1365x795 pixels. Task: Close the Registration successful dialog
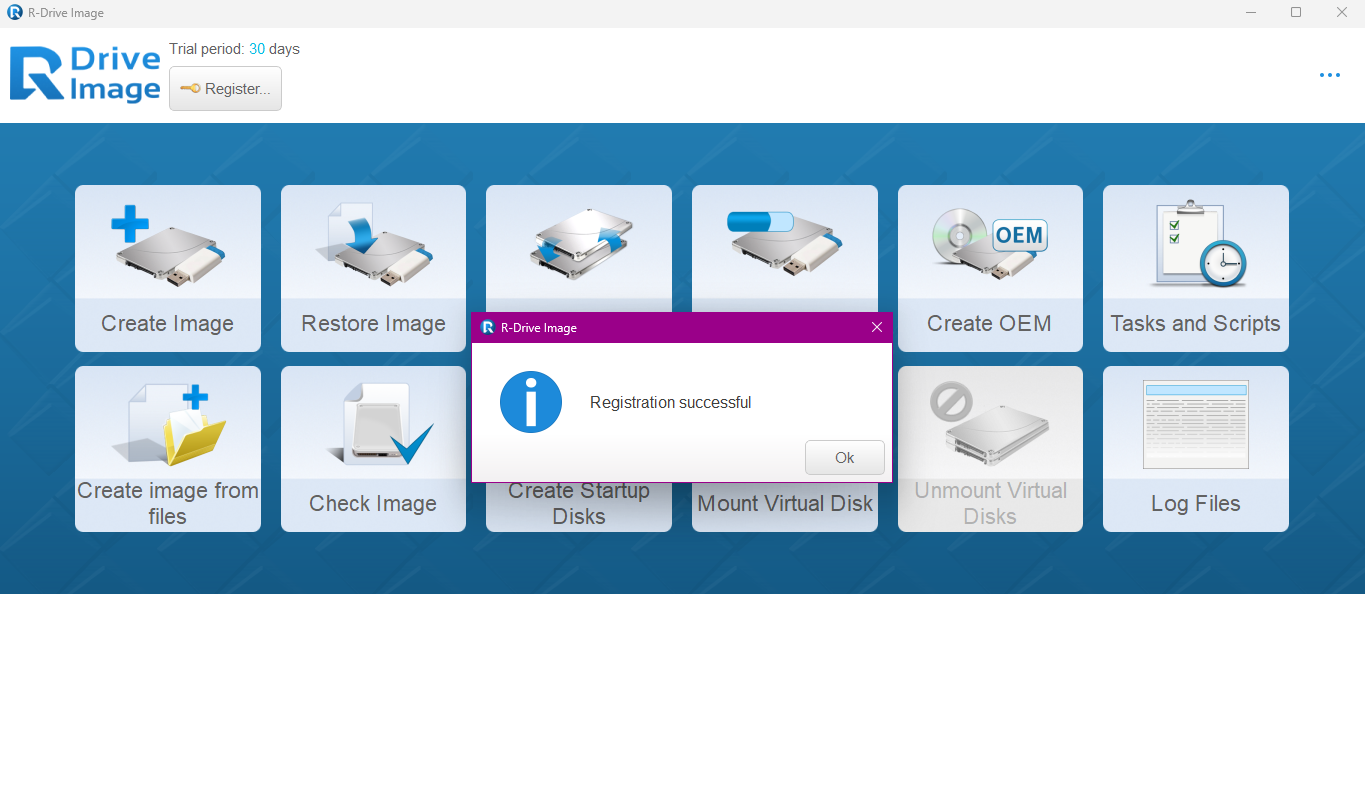coord(877,327)
